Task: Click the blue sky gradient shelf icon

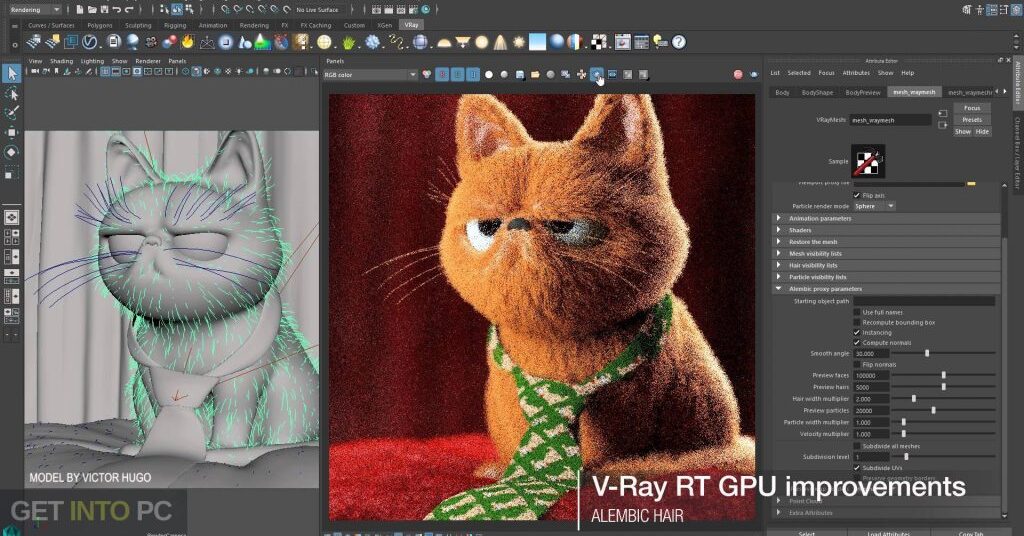Action: point(537,42)
